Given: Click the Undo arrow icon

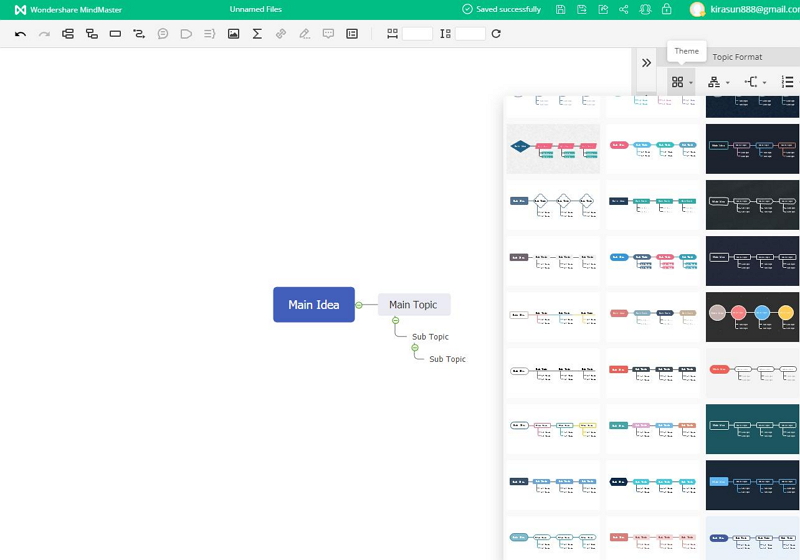Looking at the screenshot, I should click(20, 34).
